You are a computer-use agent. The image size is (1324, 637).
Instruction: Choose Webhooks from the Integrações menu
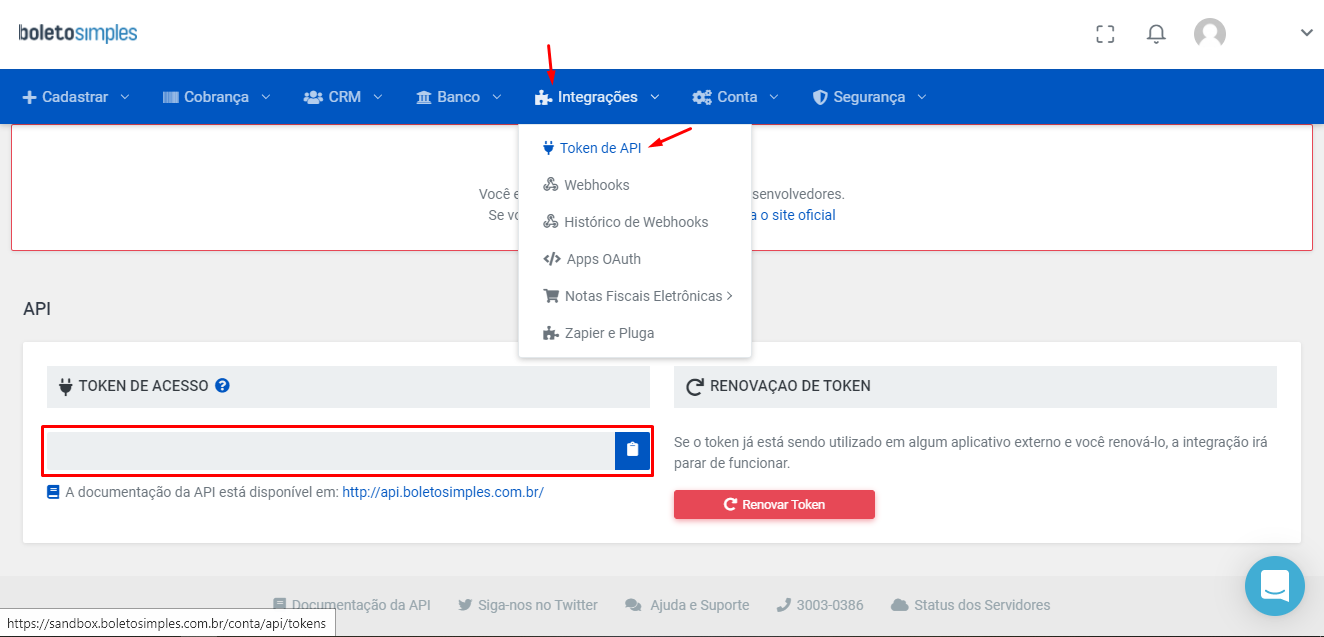click(x=596, y=185)
